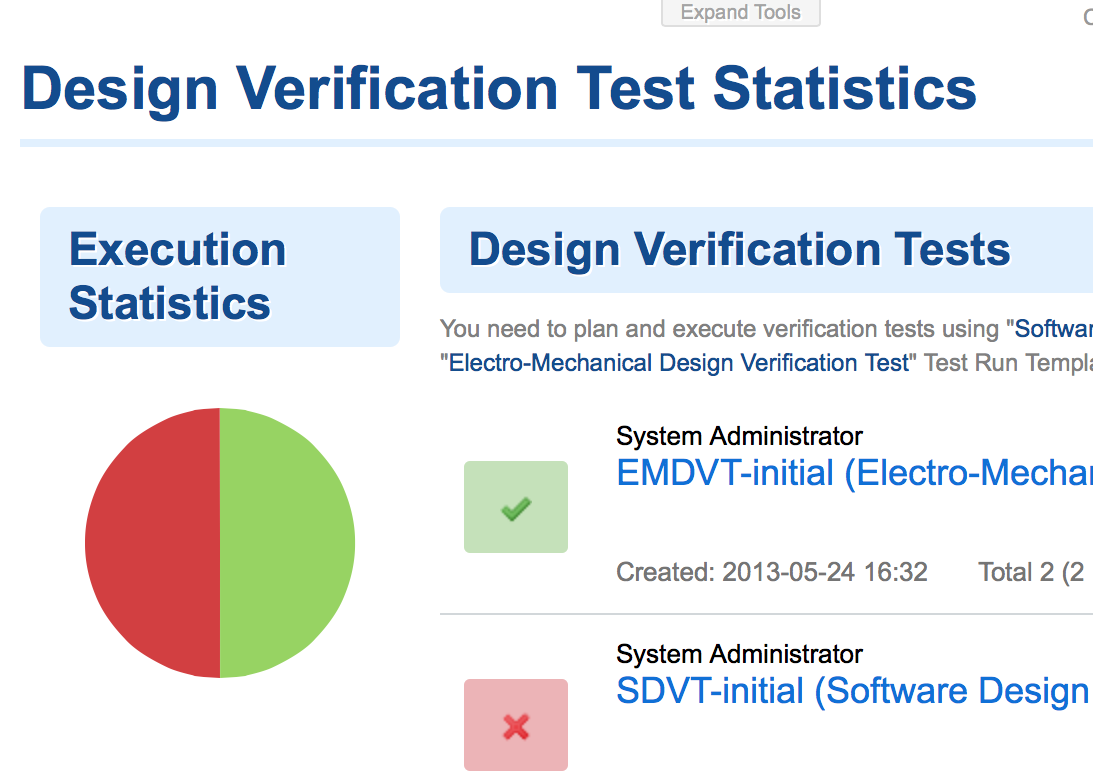The height and width of the screenshot is (776, 1093).
Task: Follow the partially visible "Software" template link
Action: point(1052,329)
